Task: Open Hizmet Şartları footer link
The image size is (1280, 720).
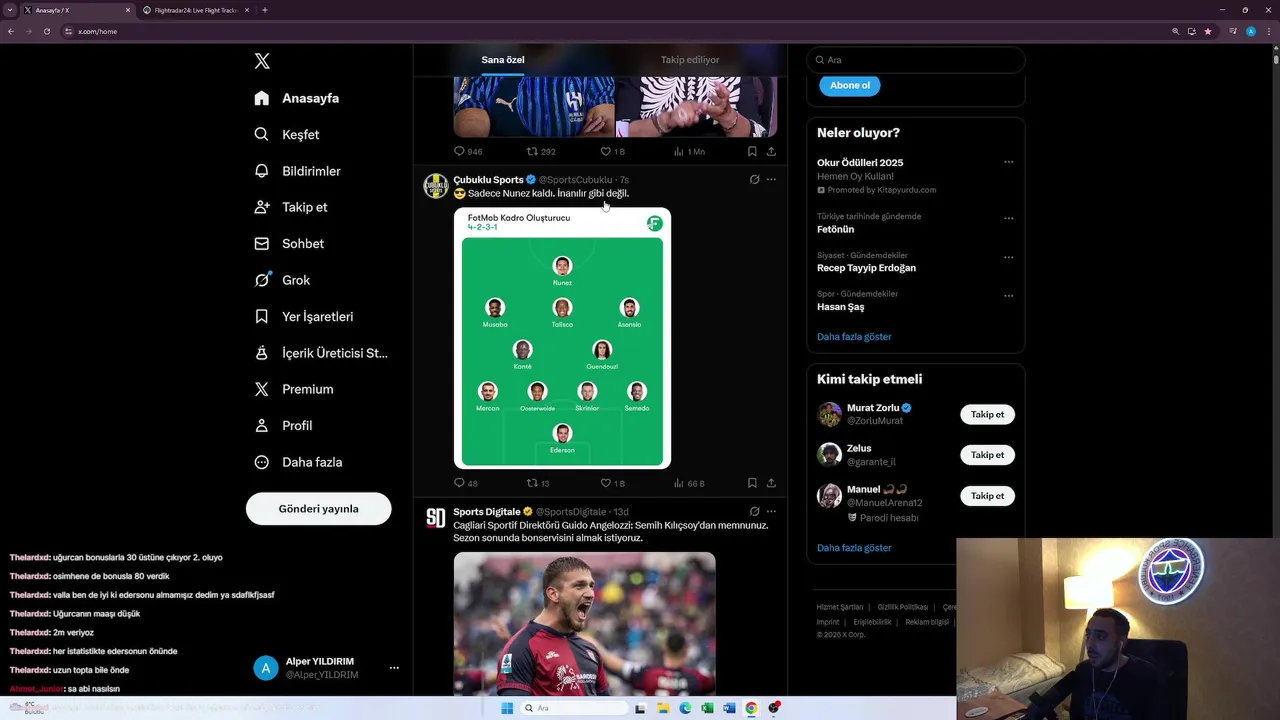Action: coord(840,607)
